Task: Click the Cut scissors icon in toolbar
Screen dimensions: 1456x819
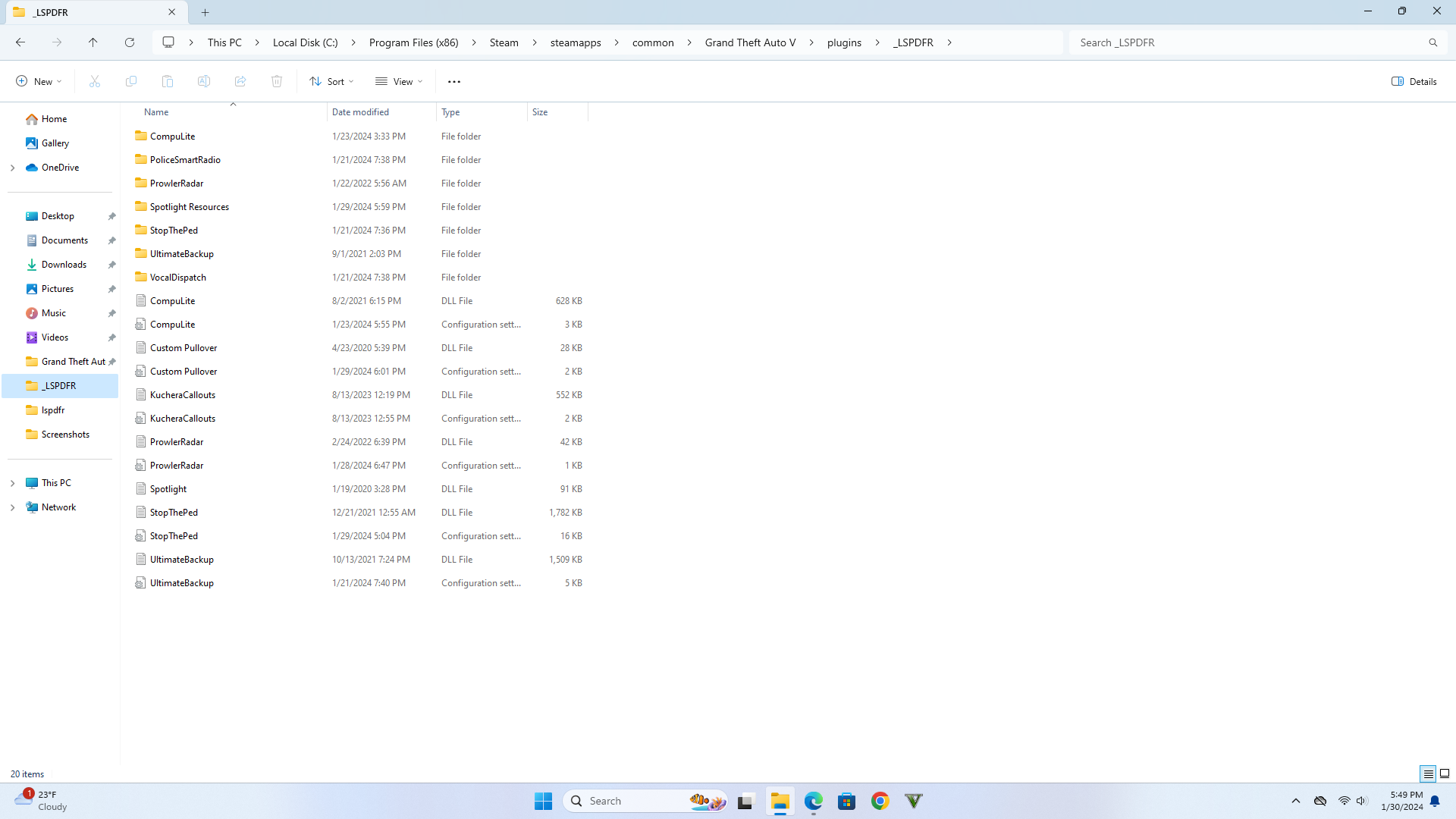Action: tap(95, 81)
